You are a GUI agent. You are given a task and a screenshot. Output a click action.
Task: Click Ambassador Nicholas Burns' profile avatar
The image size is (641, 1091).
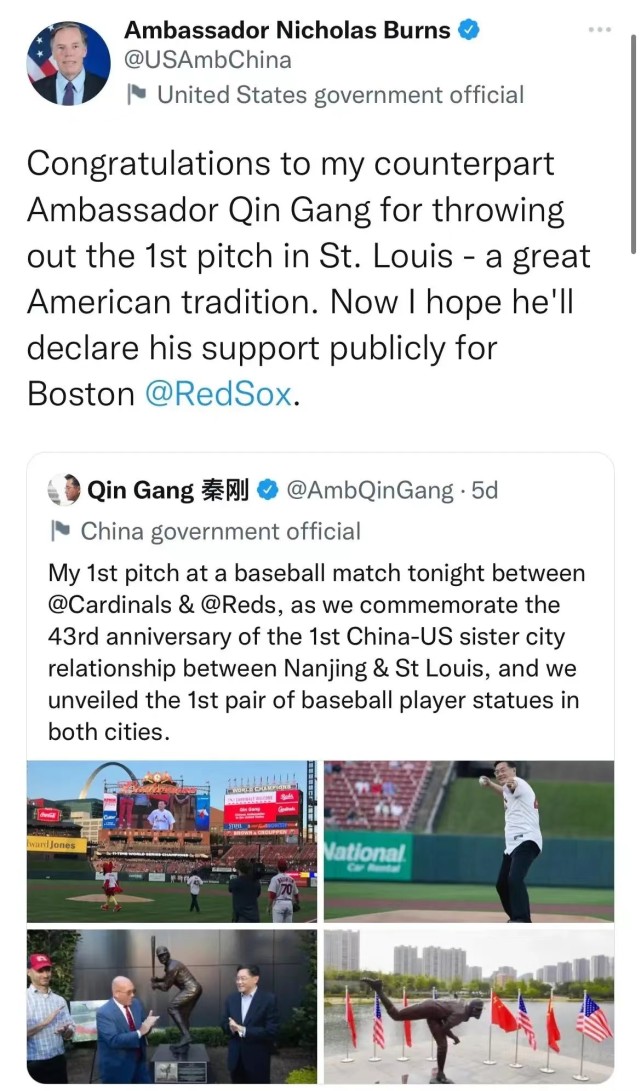tap(69, 64)
